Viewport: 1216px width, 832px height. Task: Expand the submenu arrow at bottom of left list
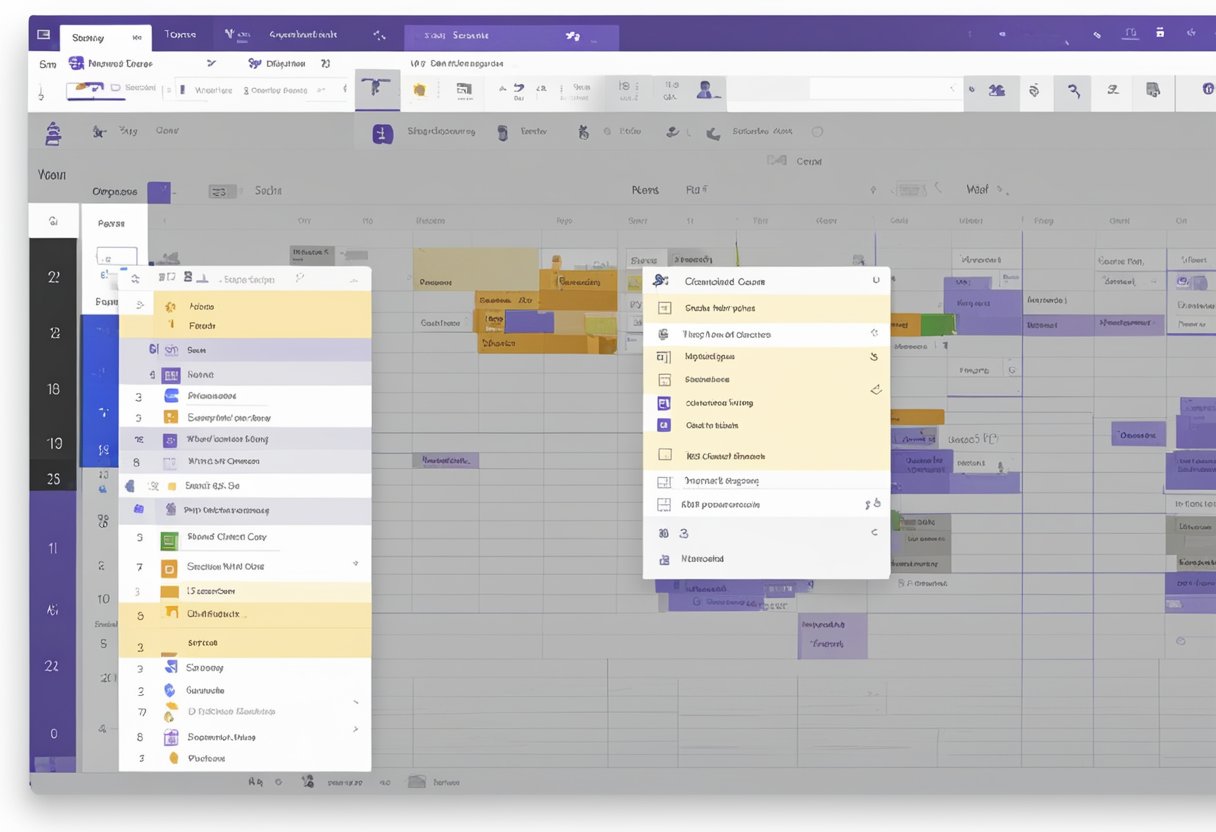(x=355, y=730)
